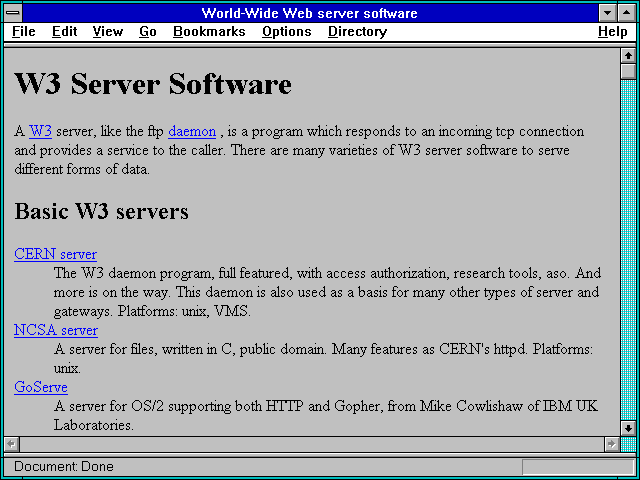Image resolution: width=640 pixels, height=480 pixels.
Task: Click the text 'different forms of data.'
Action: pos(82,169)
